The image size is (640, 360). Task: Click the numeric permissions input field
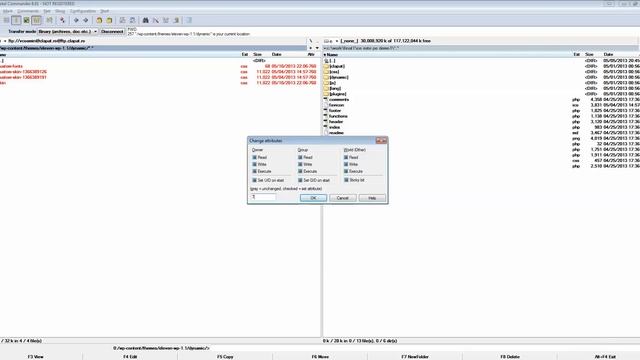263,197
